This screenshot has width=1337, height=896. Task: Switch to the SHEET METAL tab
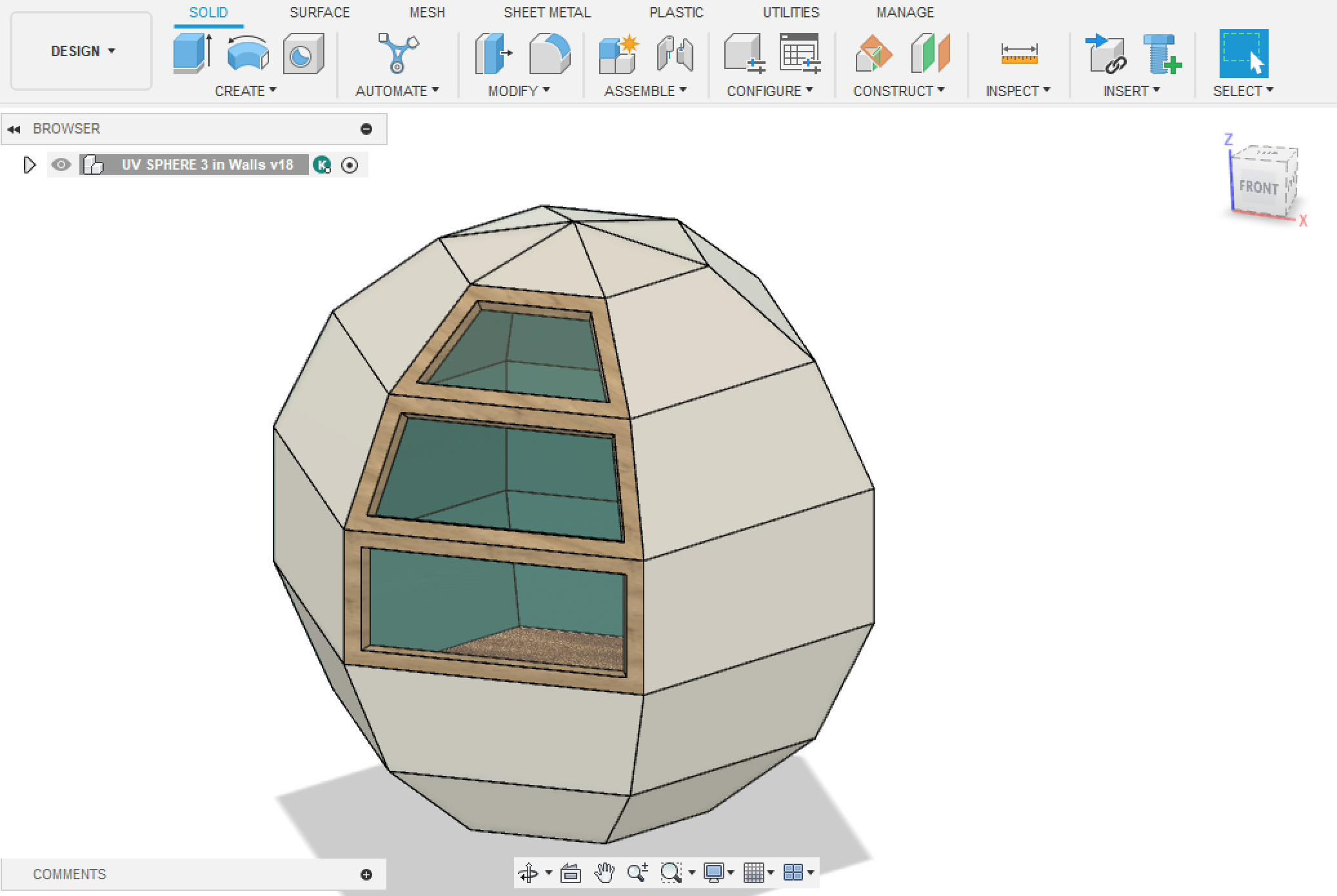[547, 13]
